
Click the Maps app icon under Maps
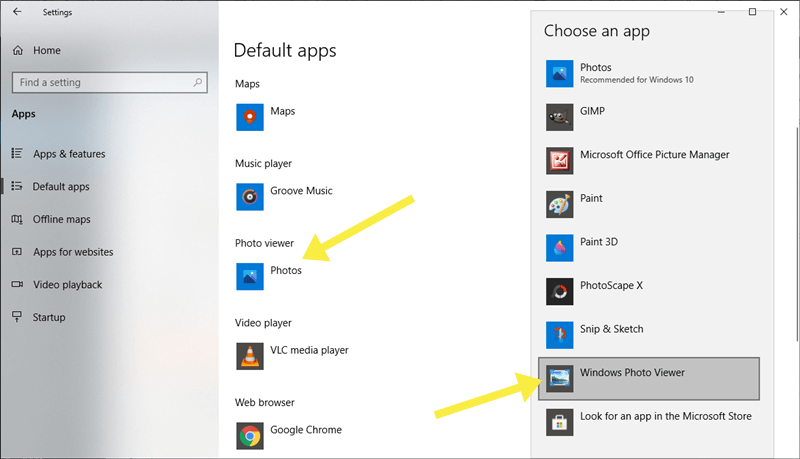250,117
